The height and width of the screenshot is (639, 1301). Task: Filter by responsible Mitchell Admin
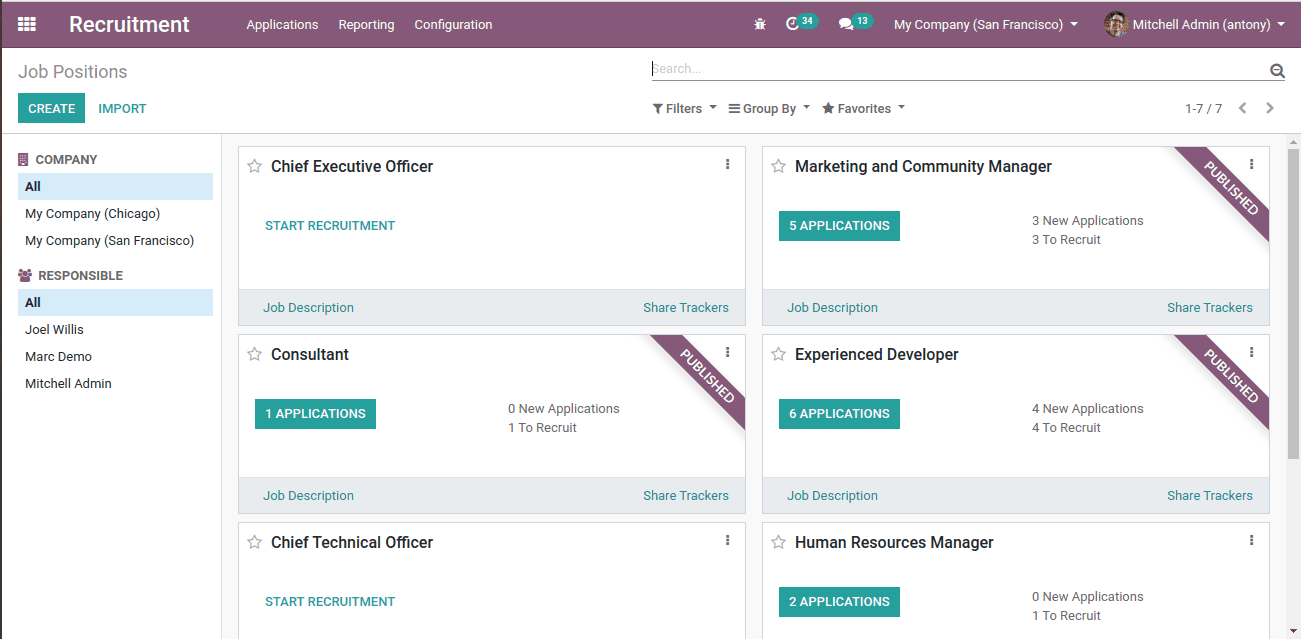point(115,384)
